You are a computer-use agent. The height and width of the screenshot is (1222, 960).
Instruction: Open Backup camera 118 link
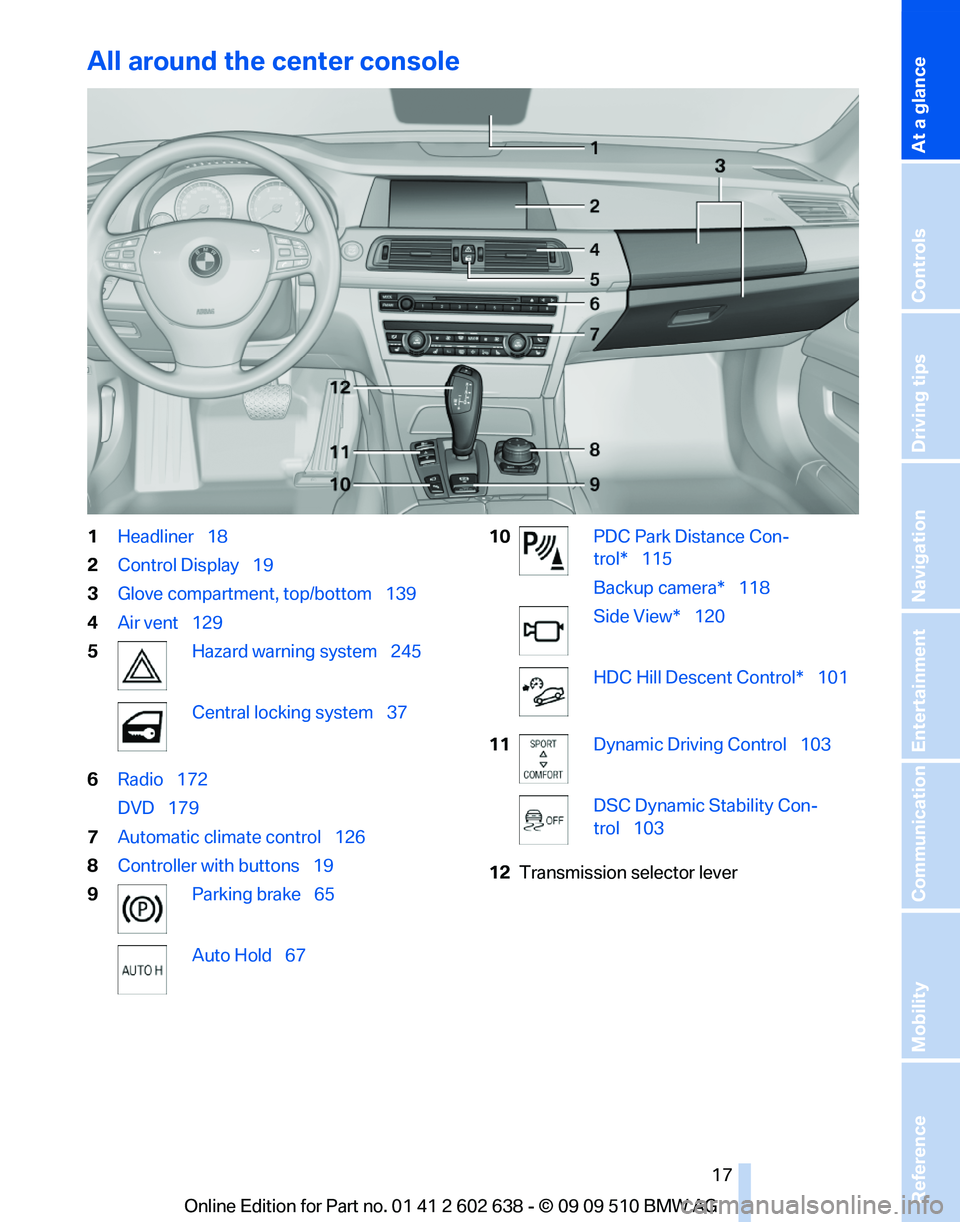681,588
